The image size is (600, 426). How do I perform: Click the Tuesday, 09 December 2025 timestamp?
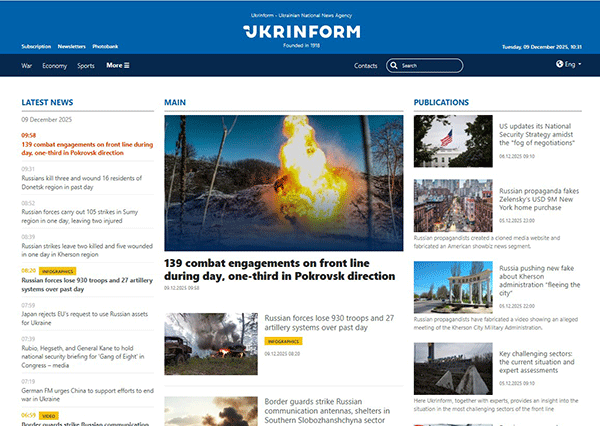542,47
